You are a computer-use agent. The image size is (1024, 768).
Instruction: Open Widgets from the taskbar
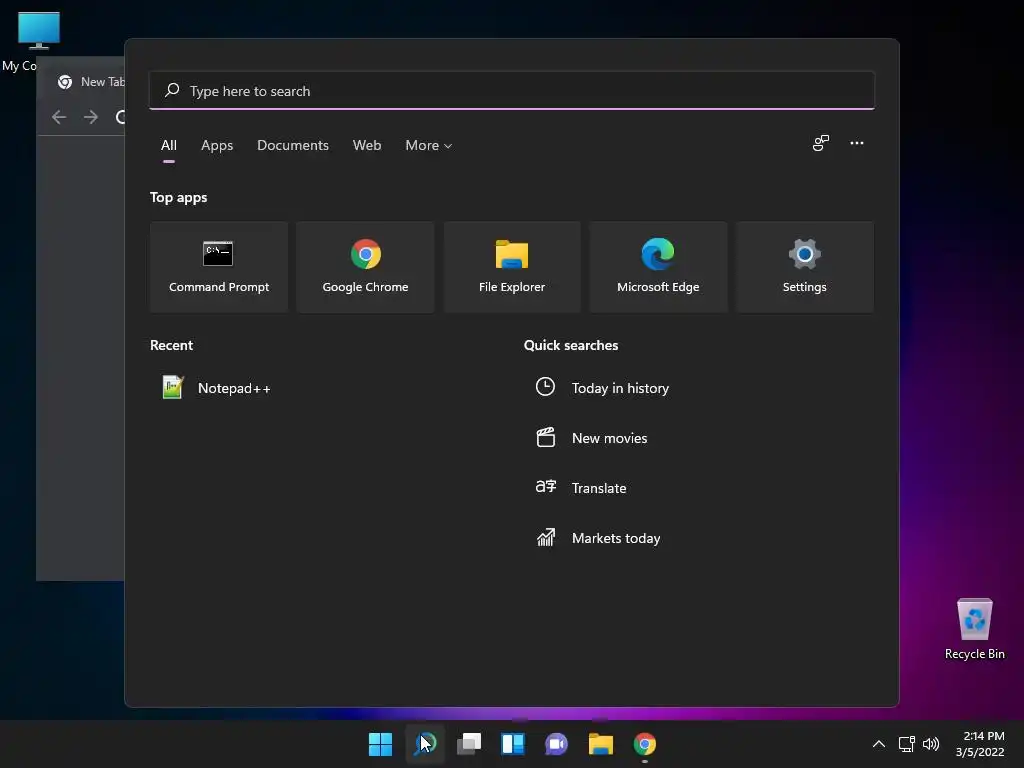513,744
